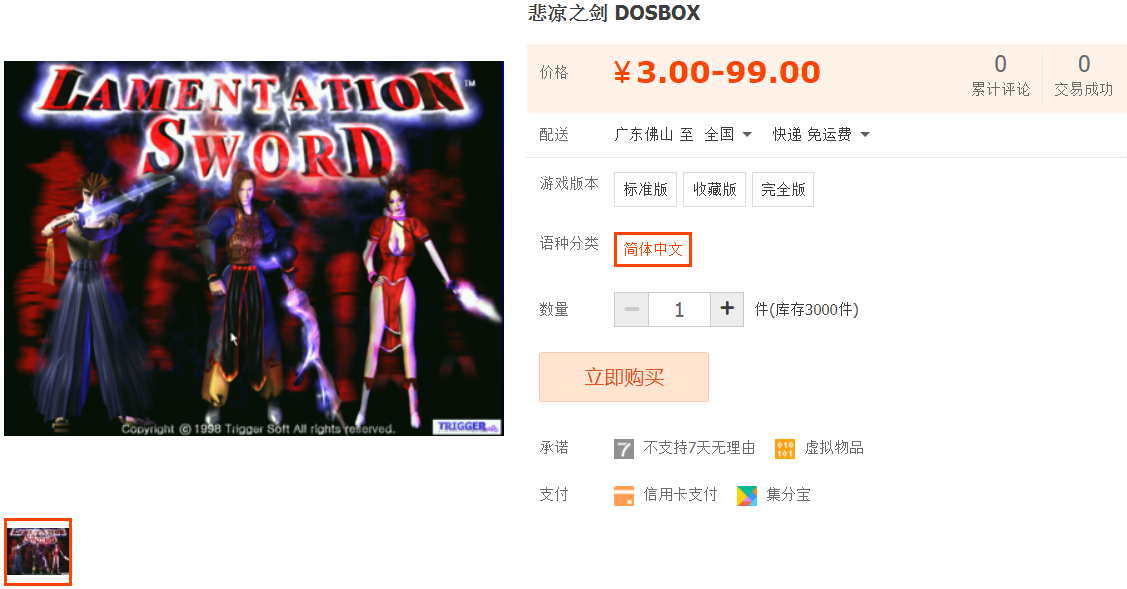The width and height of the screenshot is (1127, 589).
Task: Click the quantity input field
Action: (x=679, y=309)
